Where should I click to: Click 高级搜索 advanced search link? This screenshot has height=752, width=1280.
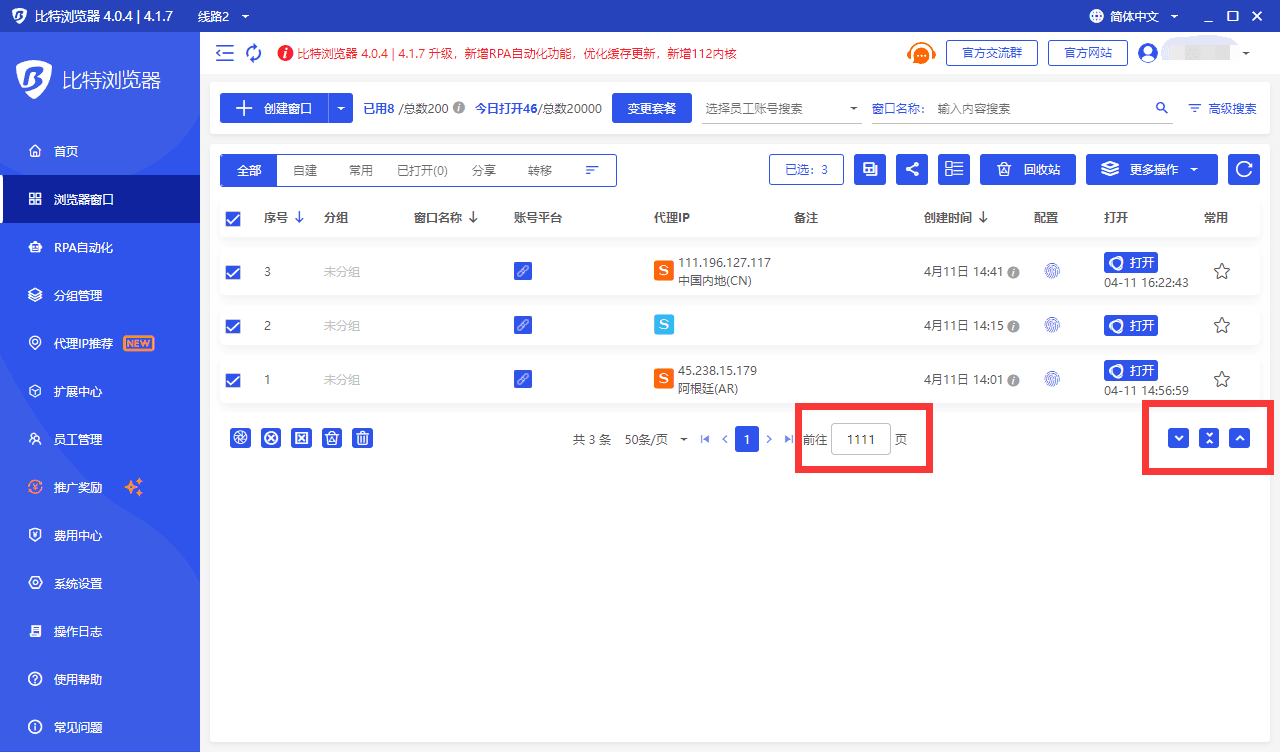click(1222, 108)
